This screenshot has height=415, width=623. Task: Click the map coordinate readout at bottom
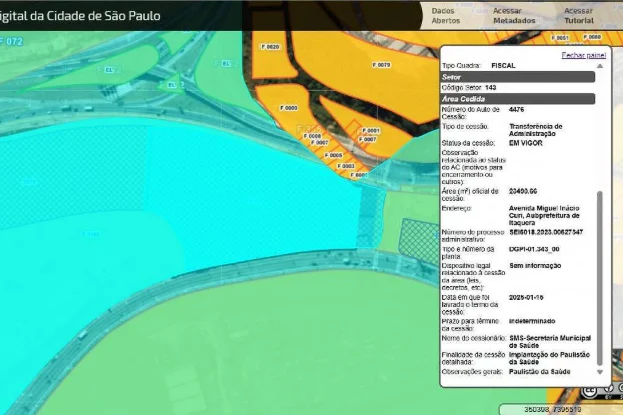[x=552, y=409]
